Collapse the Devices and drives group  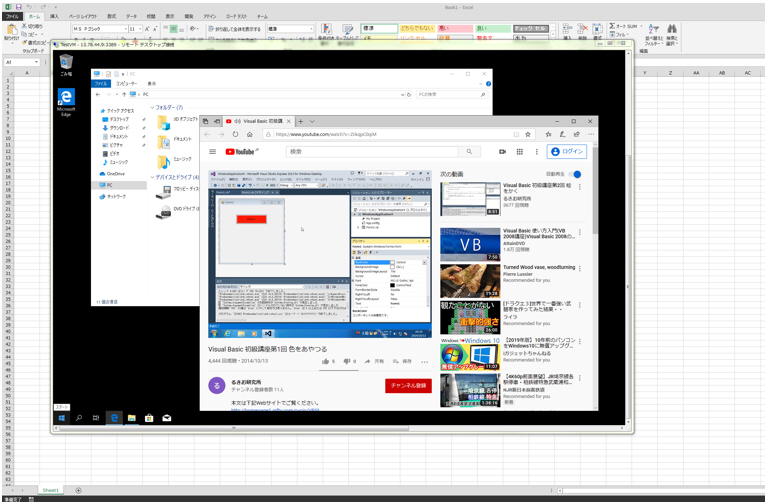coord(152,177)
